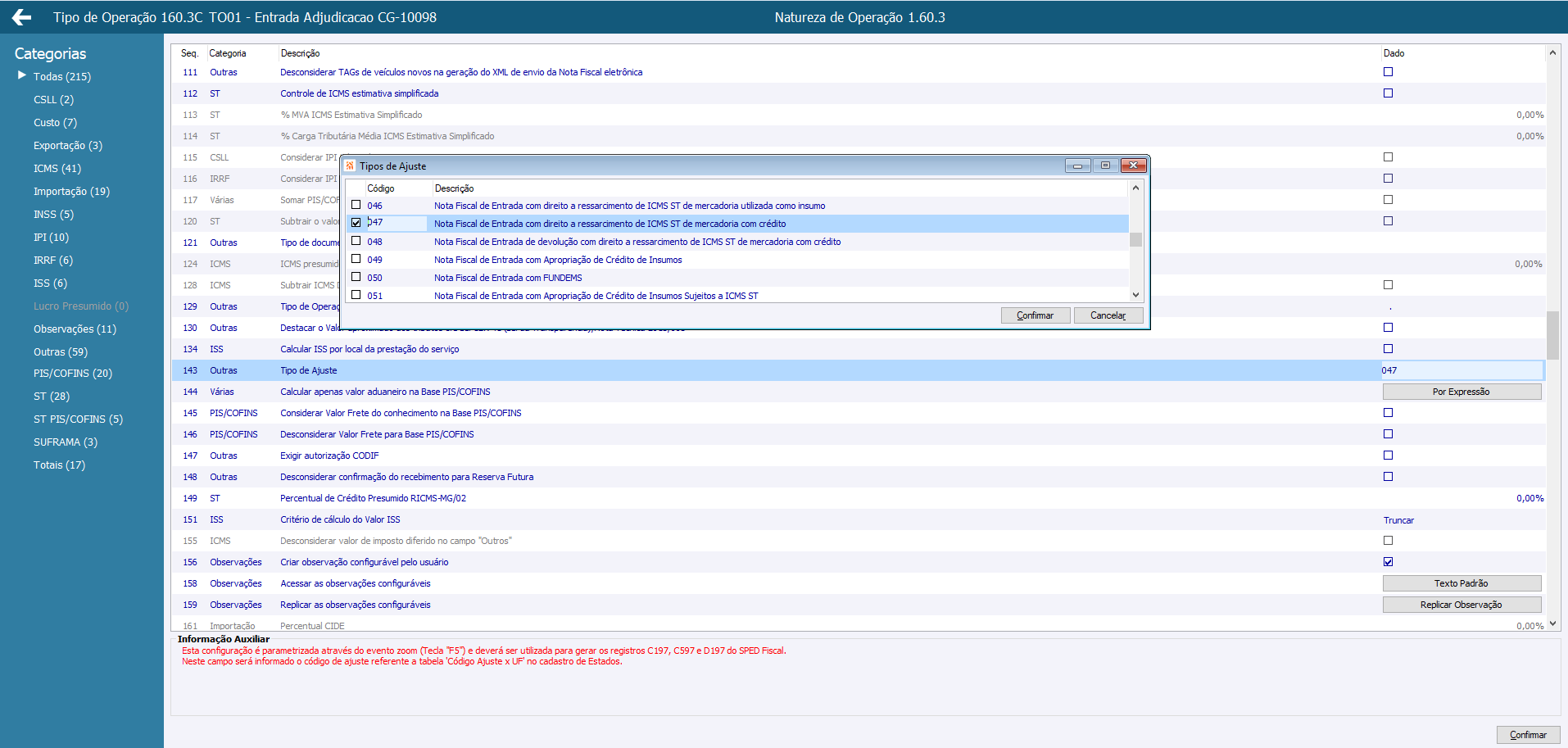Viewport: 1568px width, 748px height.
Task: Uncheck adjustment code 047 checkbox
Action: coord(356,223)
